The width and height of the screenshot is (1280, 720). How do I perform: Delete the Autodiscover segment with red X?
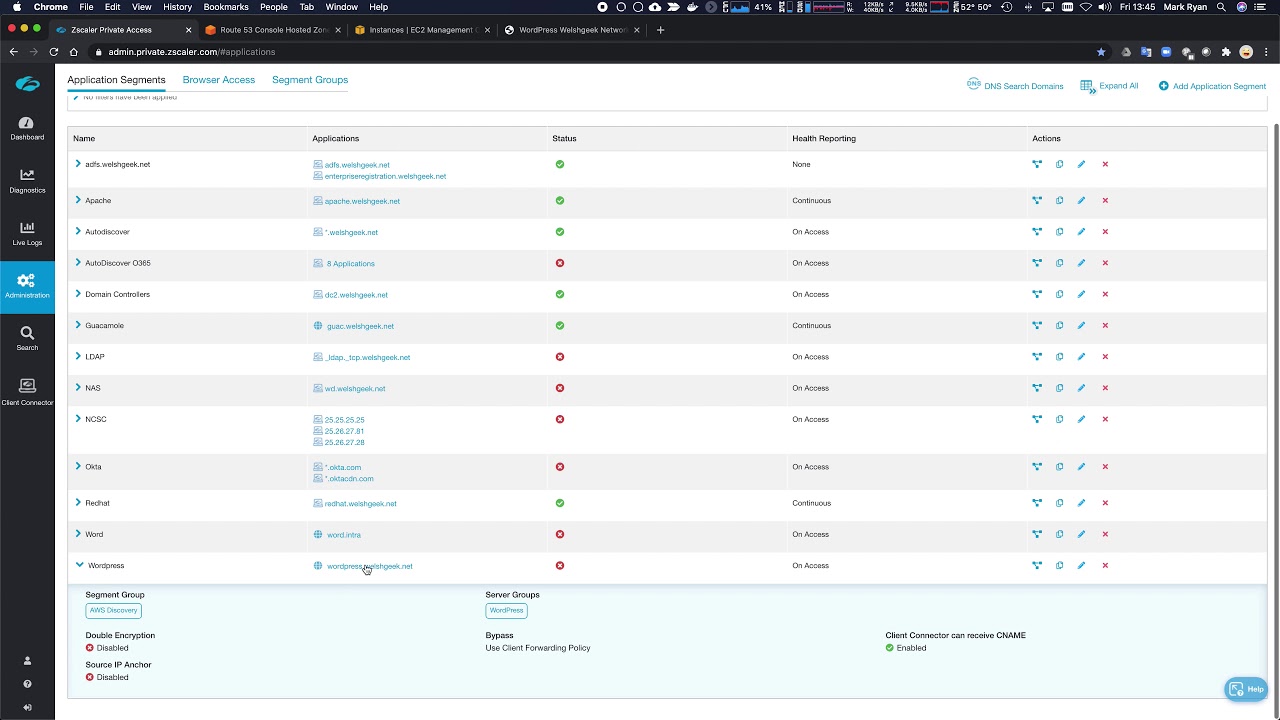tap(1105, 232)
